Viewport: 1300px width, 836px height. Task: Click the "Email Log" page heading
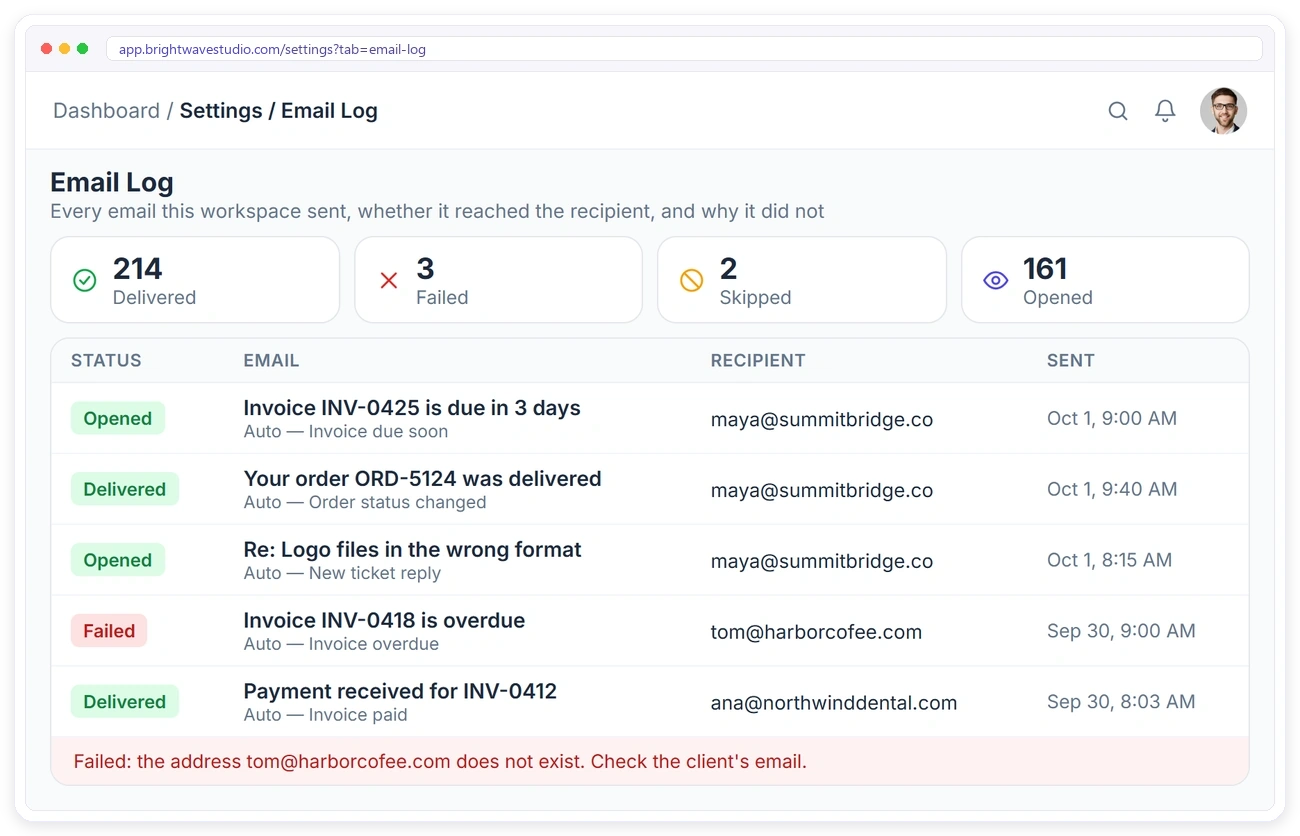coord(112,183)
